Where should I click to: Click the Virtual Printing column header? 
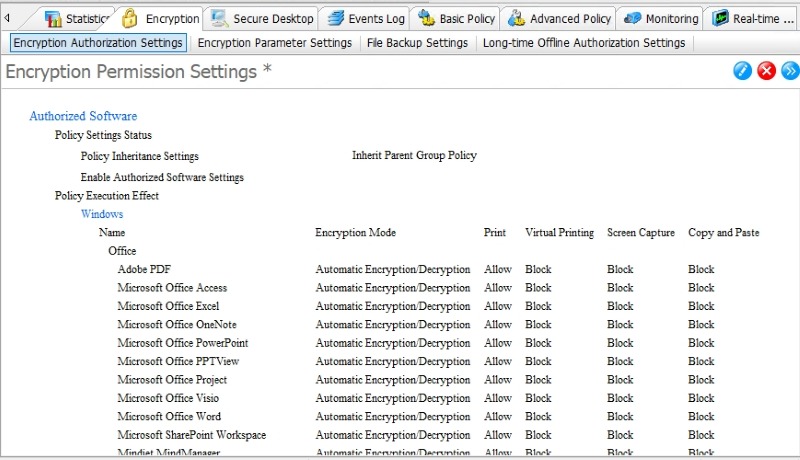point(559,233)
